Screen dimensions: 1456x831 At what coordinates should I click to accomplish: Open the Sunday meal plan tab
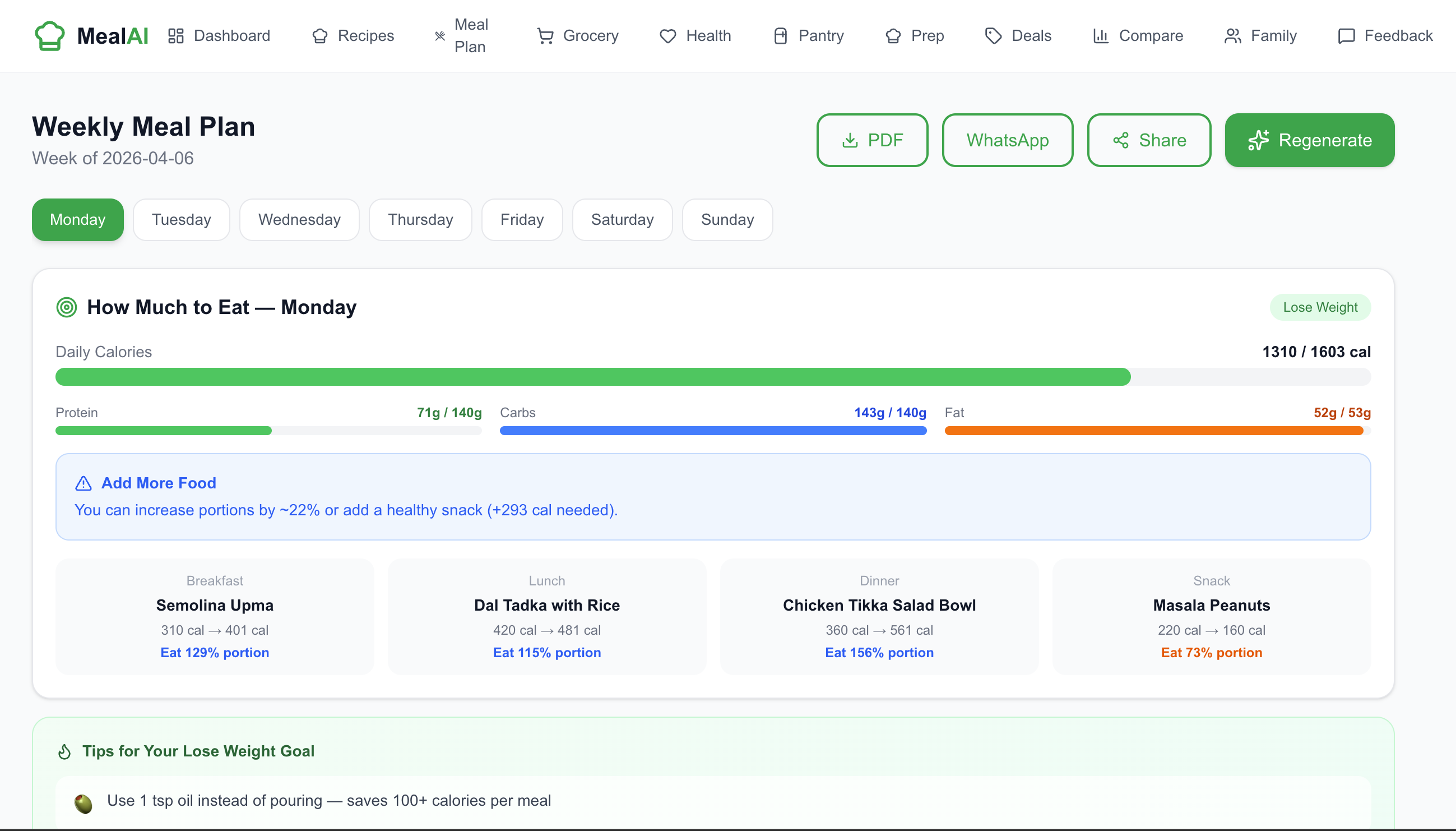[727, 220]
